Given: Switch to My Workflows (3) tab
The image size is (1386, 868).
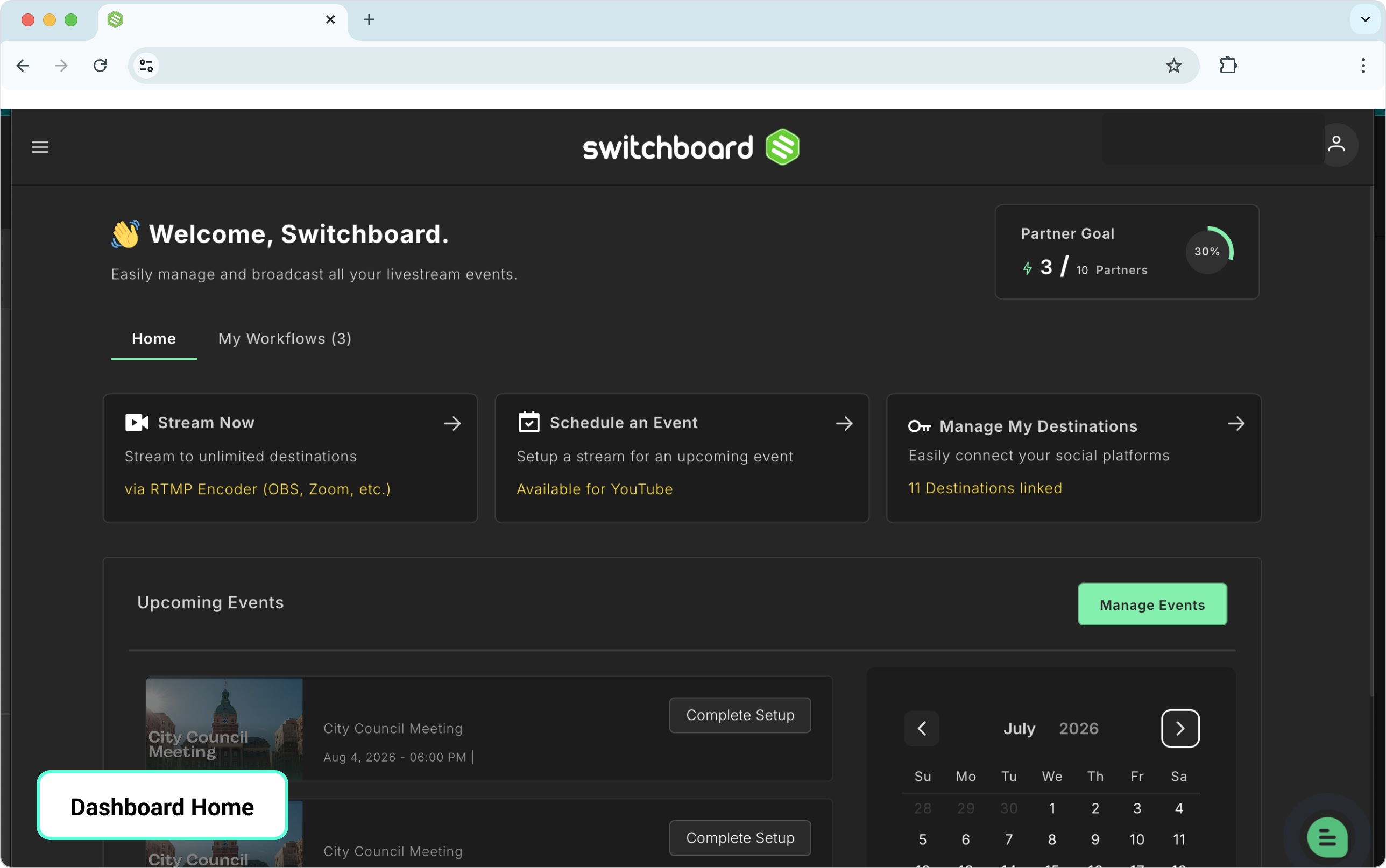Looking at the screenshot, I should [285, 339].
